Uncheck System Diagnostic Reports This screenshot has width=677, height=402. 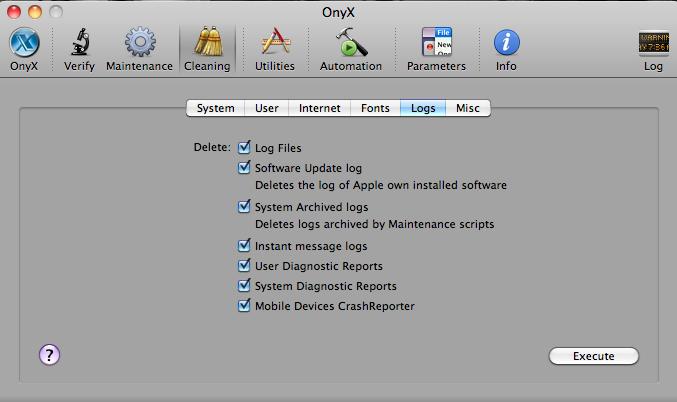244,285
